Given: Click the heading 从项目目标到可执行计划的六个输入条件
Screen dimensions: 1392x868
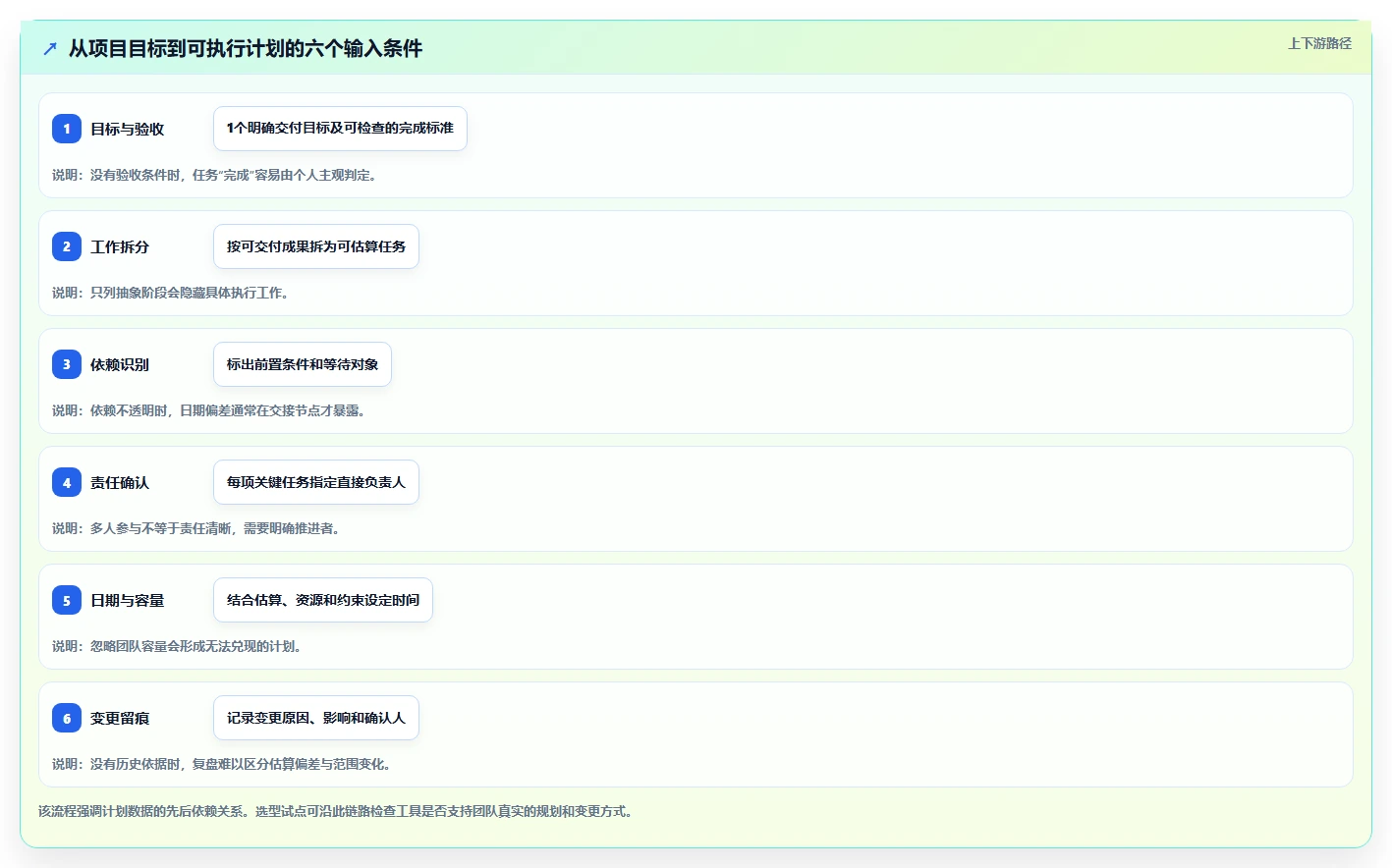Looking at the screenshot, I should click(x=246, y=48).
